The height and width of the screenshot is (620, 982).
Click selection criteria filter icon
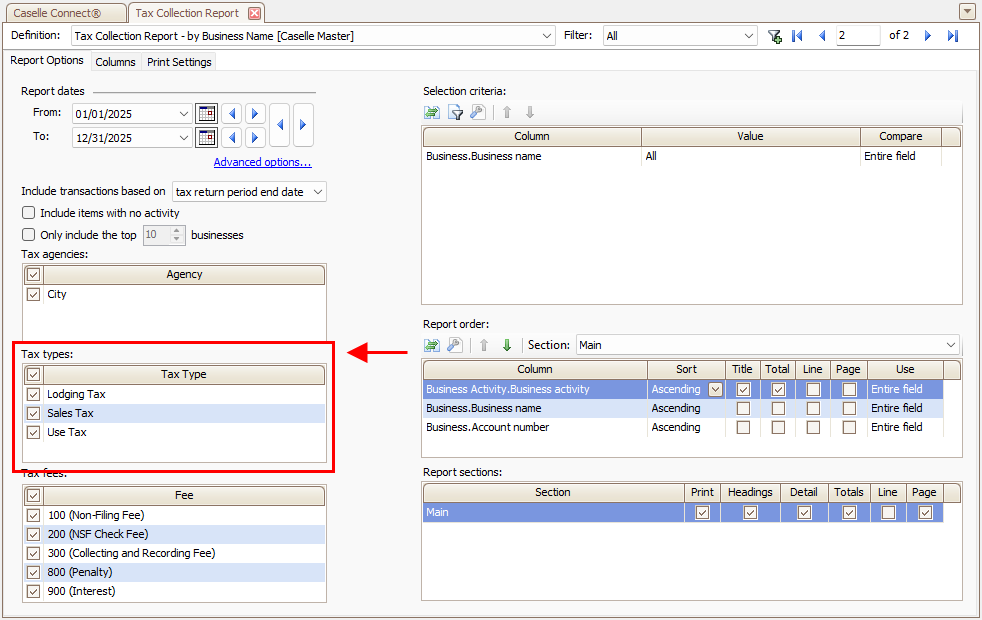click(x=455, y=112)
